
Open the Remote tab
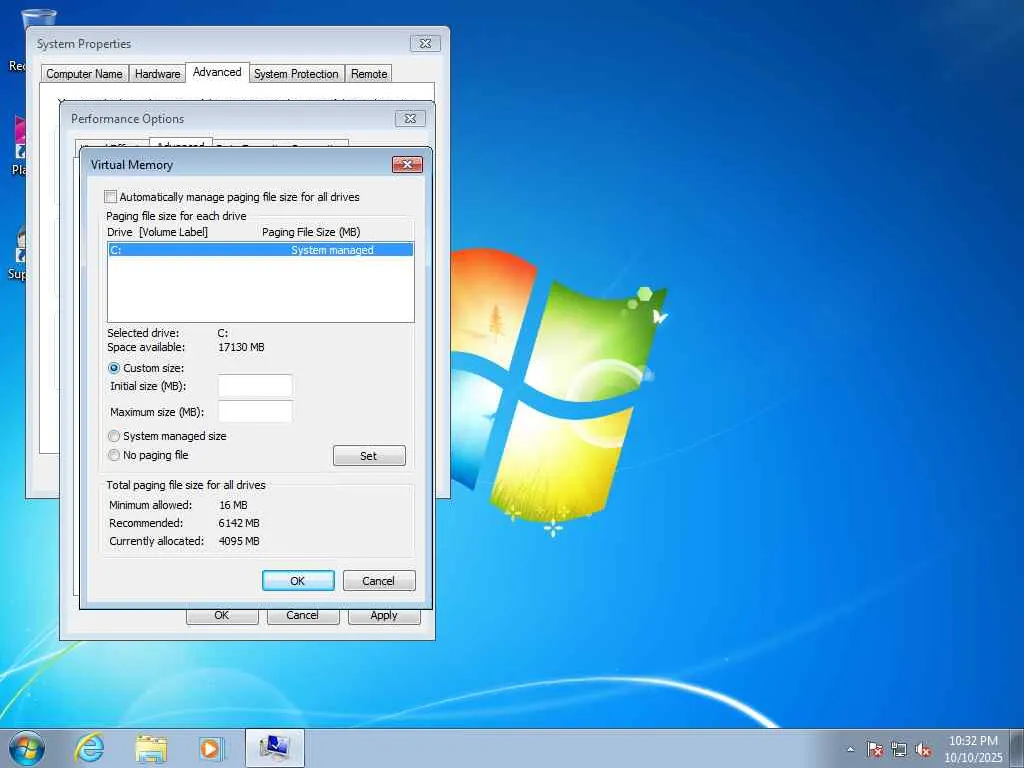(369, 74)
